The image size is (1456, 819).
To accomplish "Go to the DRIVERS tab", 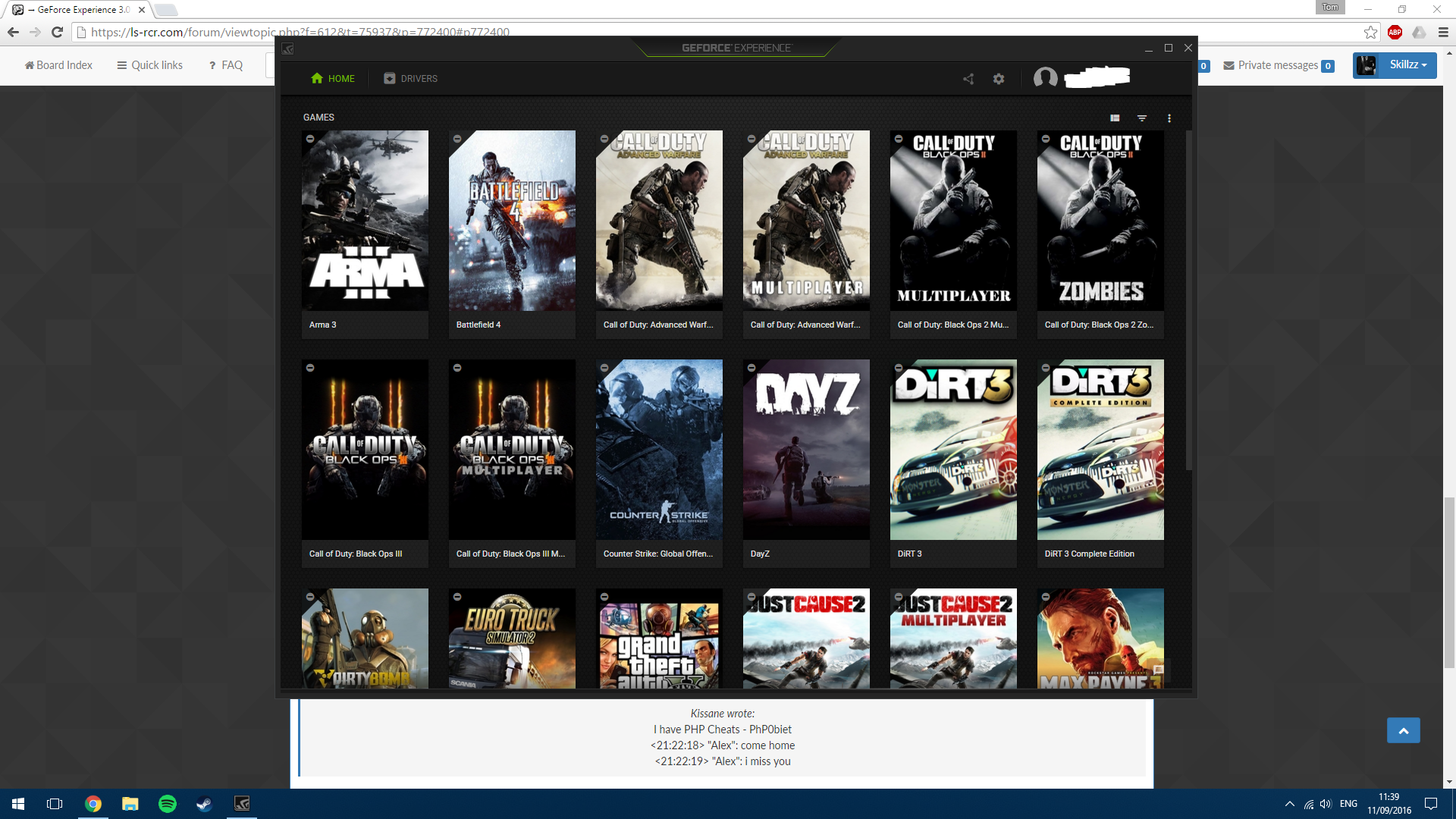I will click(410, 79).
